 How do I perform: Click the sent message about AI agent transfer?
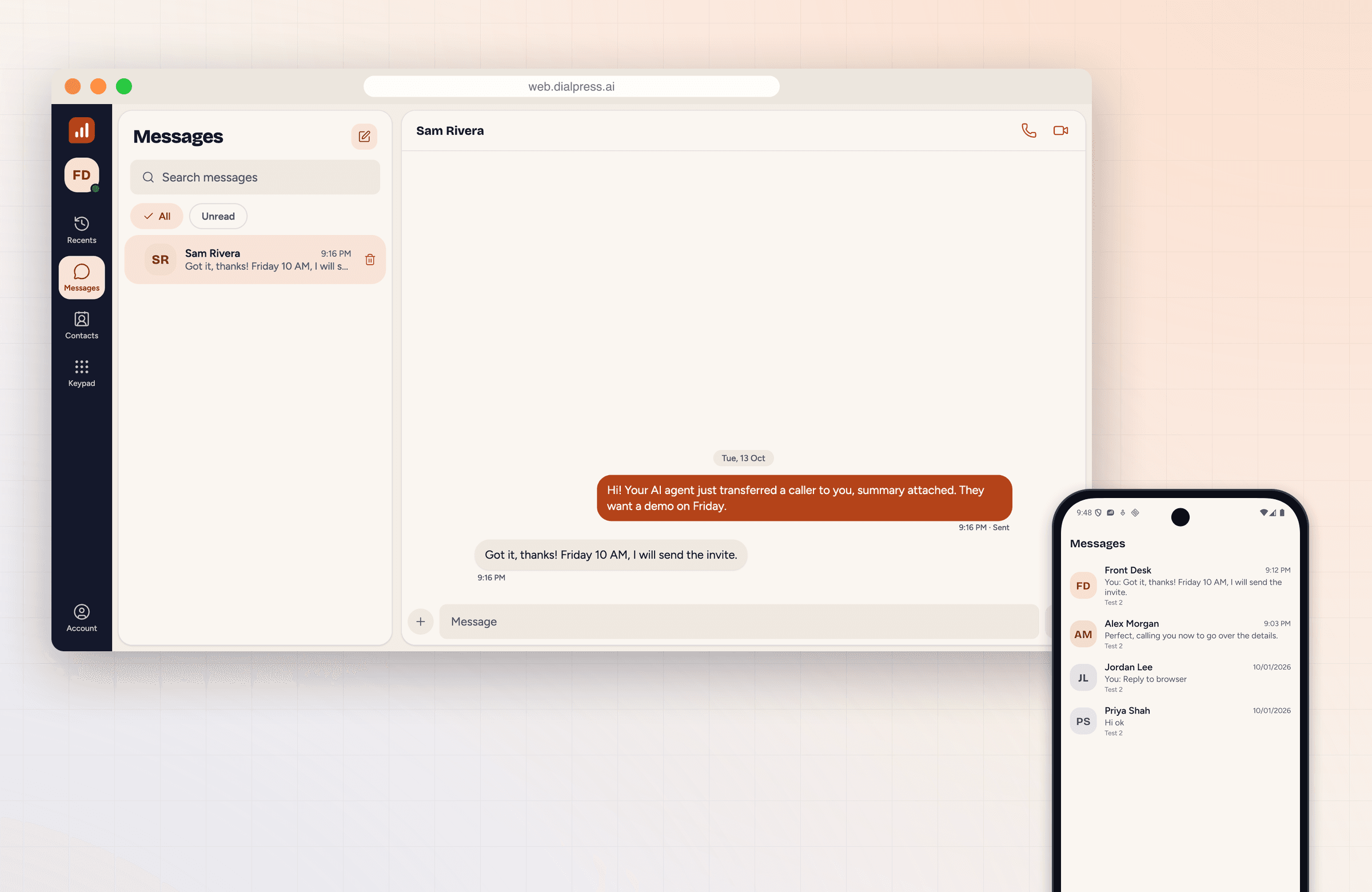tap(804, 497)
